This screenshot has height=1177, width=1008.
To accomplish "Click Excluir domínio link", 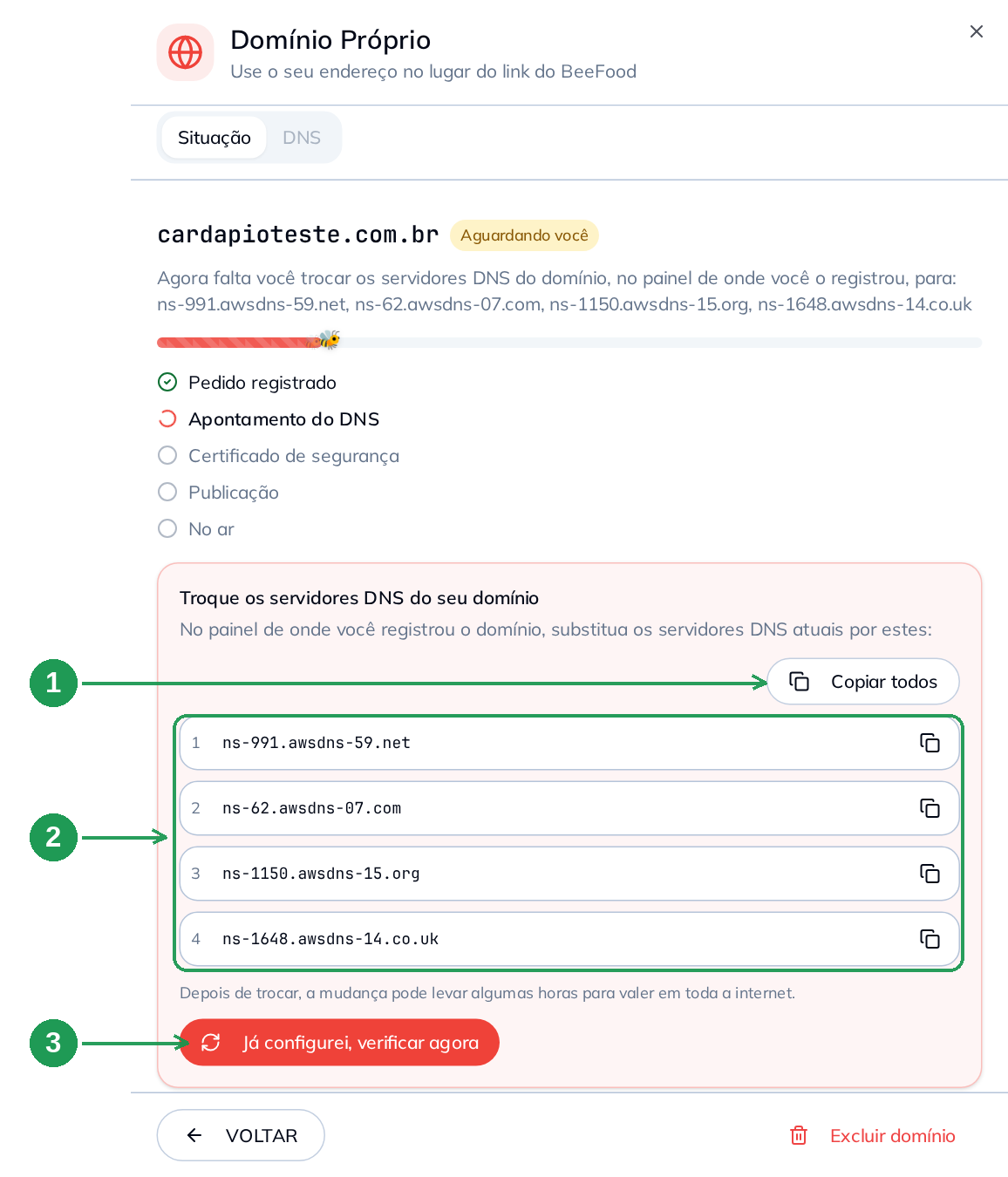I will click(x=873, y=1135).
